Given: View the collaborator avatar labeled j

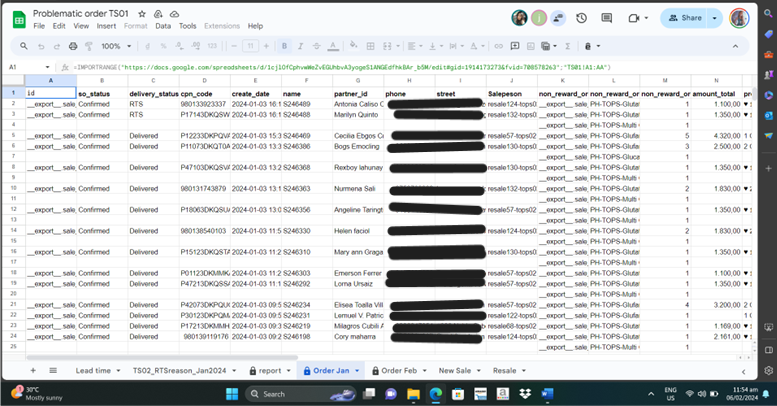Looking at the screenshot, I should pyautogui.click(x=539, y=18).
